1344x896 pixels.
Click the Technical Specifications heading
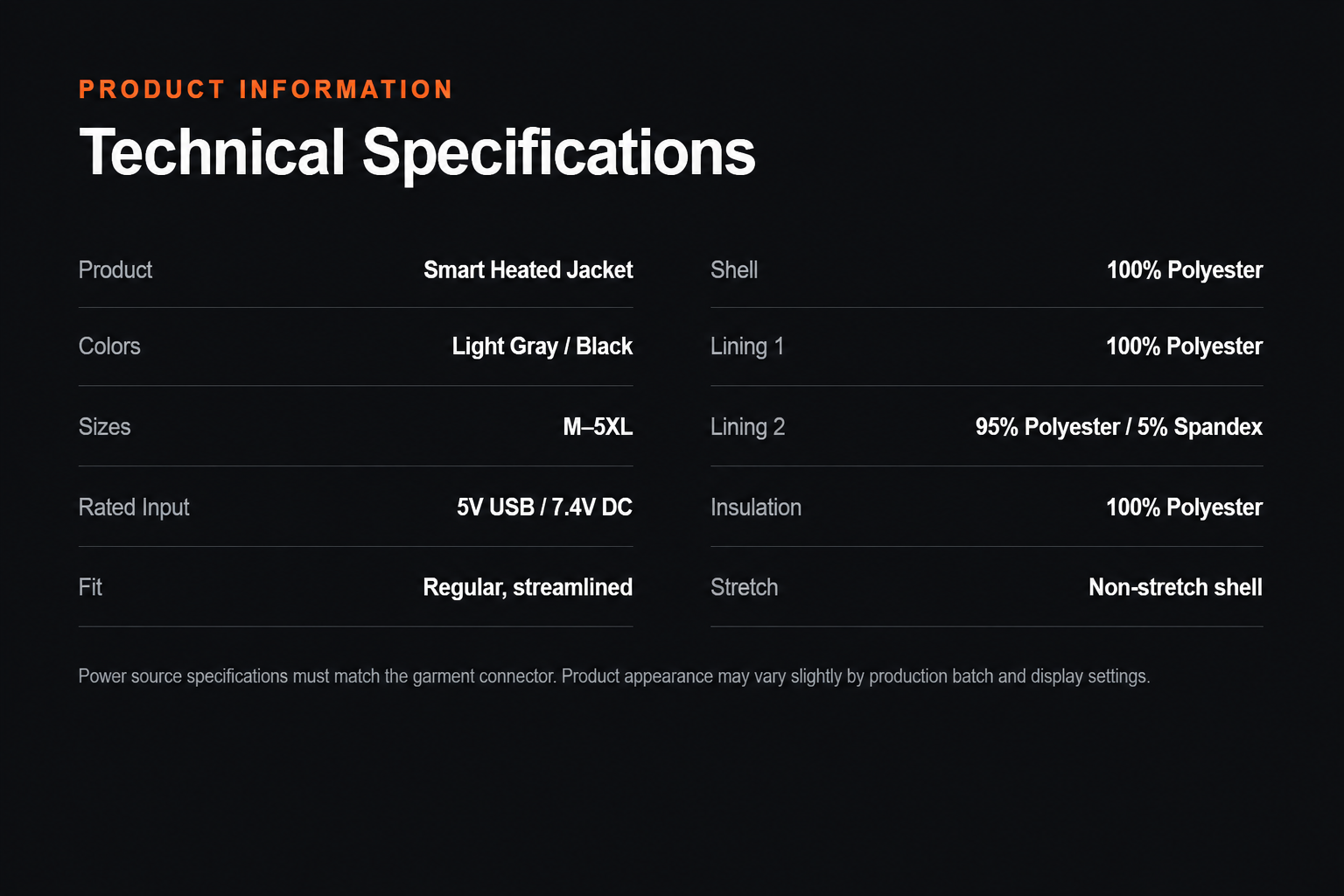click(416, 153)
